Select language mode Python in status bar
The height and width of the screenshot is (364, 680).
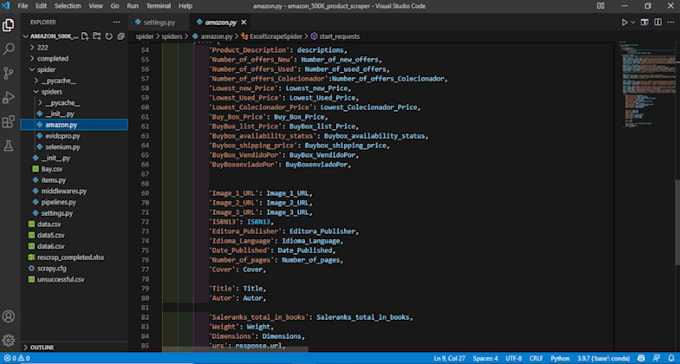(560, 358)
